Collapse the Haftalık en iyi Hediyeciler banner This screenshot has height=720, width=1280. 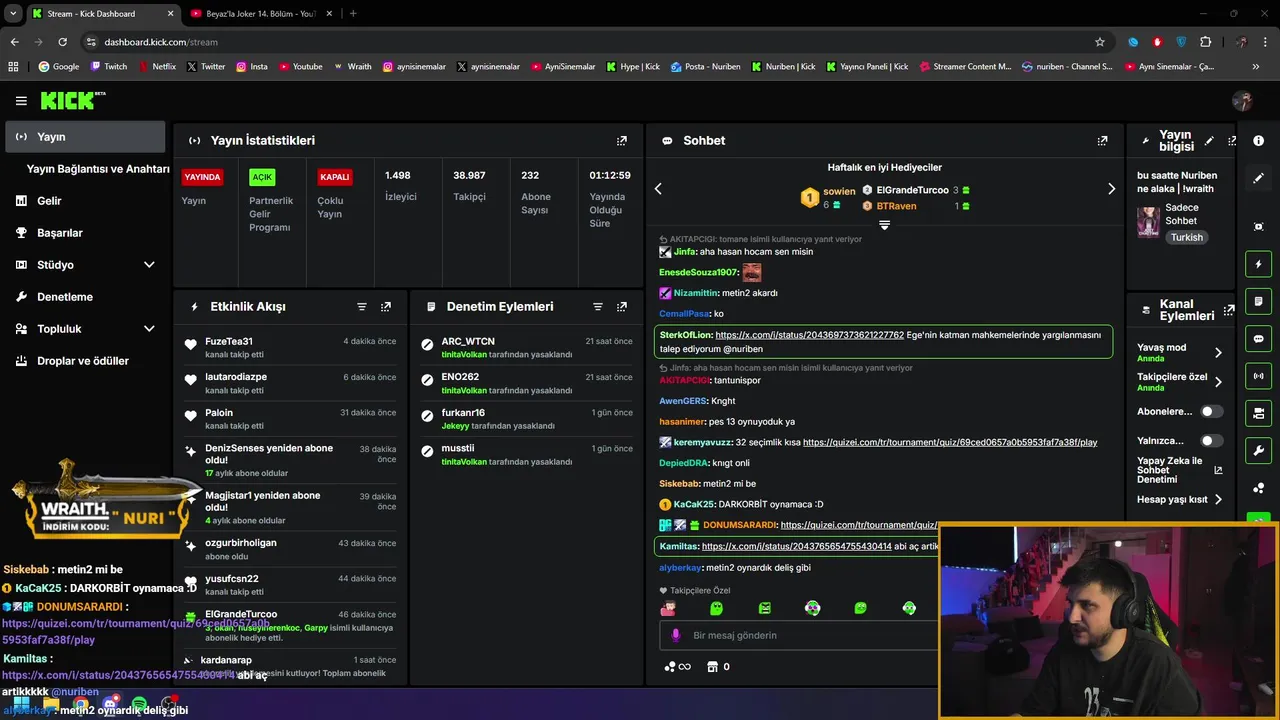pyautogui.click(x=884, y=225)
